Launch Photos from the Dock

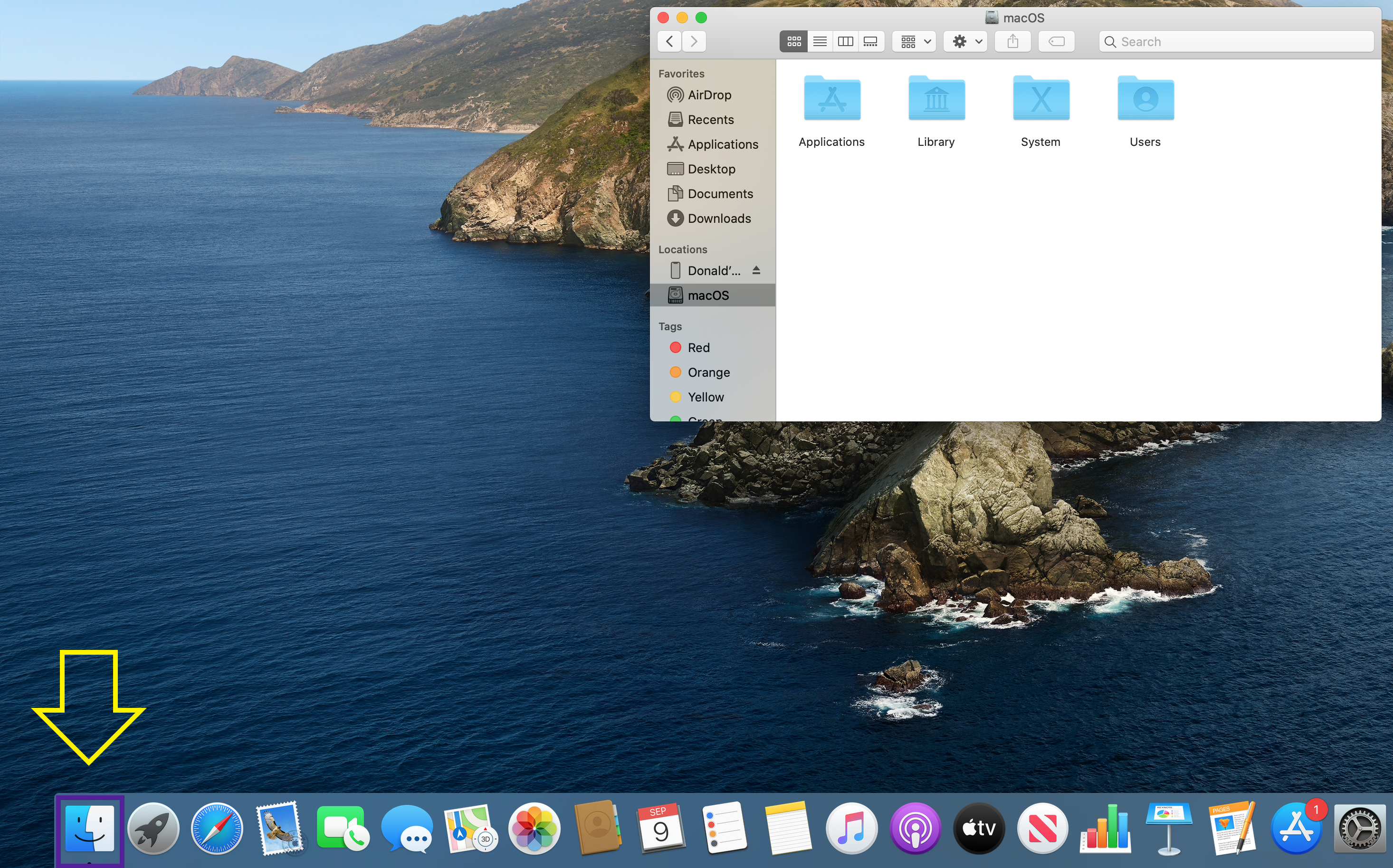pyautogui.click(x=534, y=829)
